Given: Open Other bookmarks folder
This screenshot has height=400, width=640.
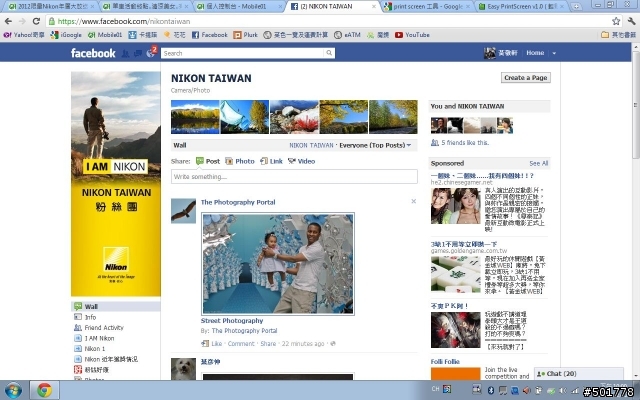Looking at the screenshot, I should pos(619,35).
